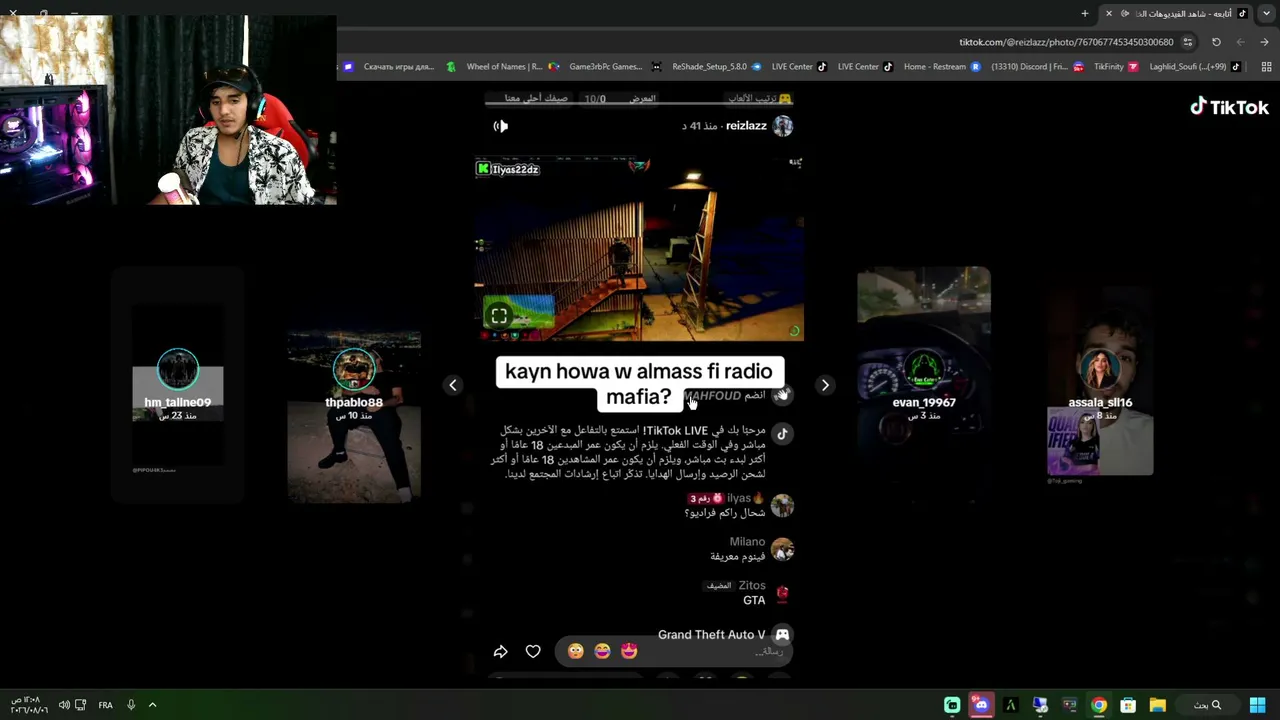
Task: Open the volume control in tray
Action: (x=64, y=705)
